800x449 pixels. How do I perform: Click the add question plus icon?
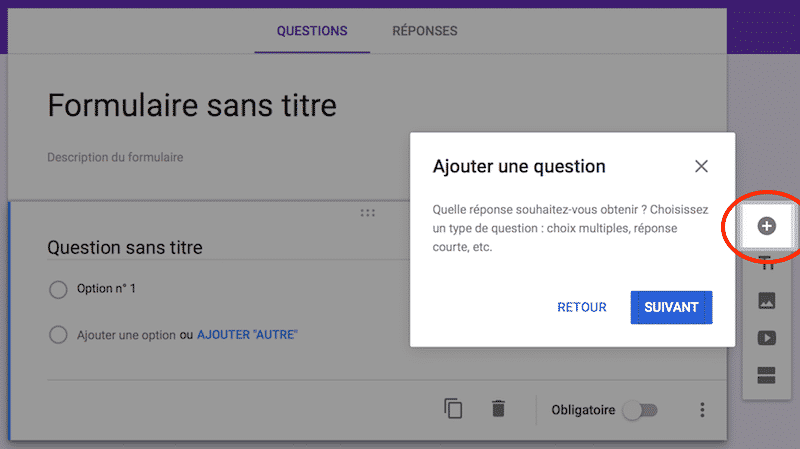click(x=766, y=226)
